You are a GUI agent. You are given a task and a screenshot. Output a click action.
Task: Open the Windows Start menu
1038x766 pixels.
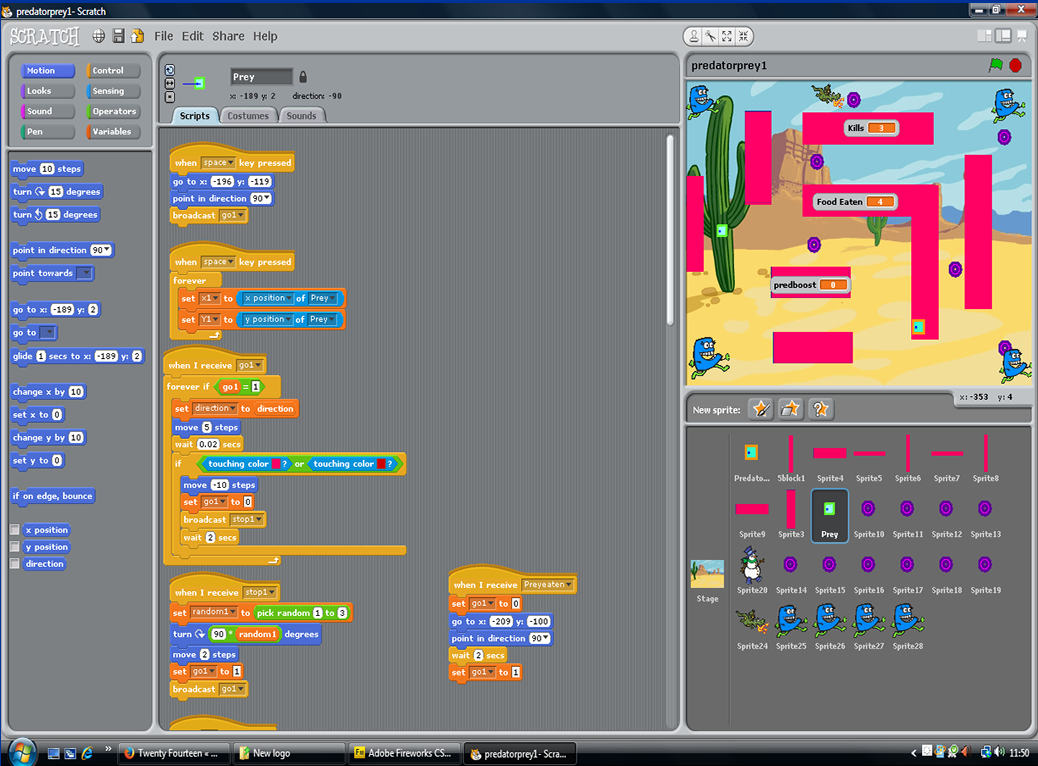[x=22, y=753]
